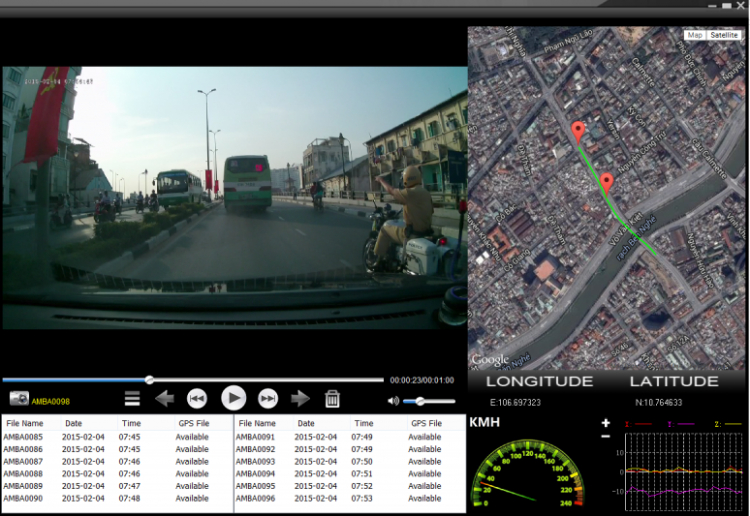Click the right arrow next button

300,398
